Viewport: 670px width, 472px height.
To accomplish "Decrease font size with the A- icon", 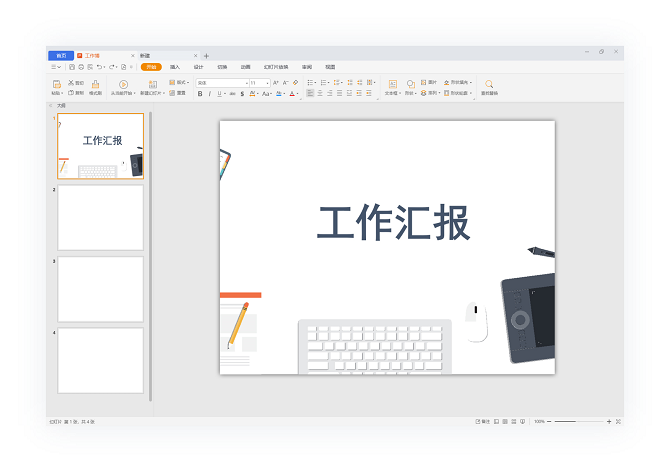I will (285, 82).
